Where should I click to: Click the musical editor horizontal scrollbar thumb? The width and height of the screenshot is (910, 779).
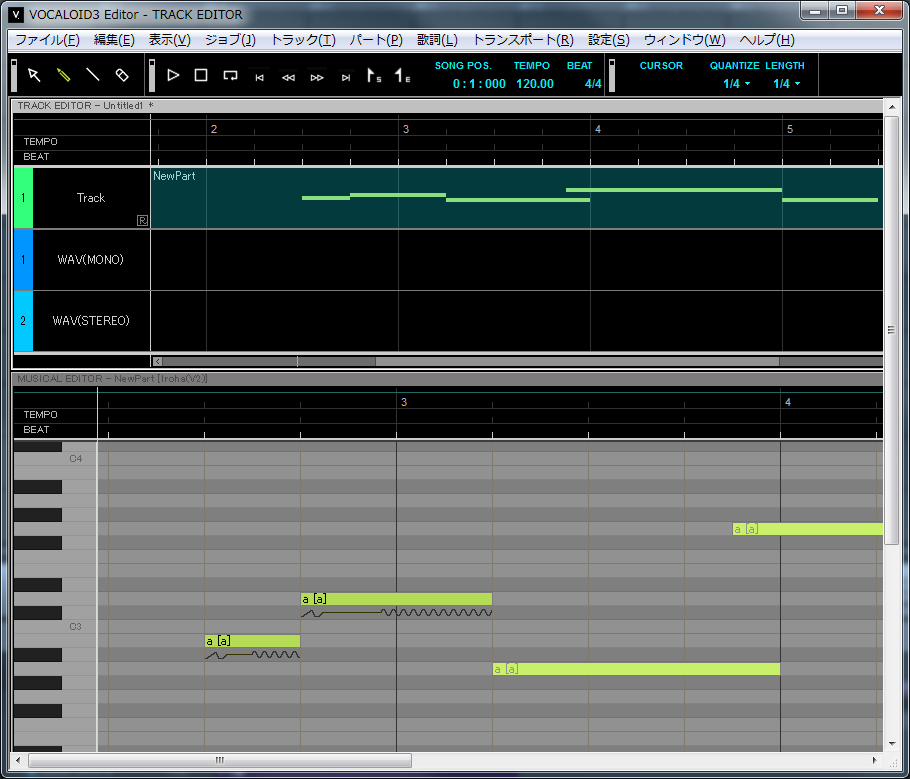(220, 760)
